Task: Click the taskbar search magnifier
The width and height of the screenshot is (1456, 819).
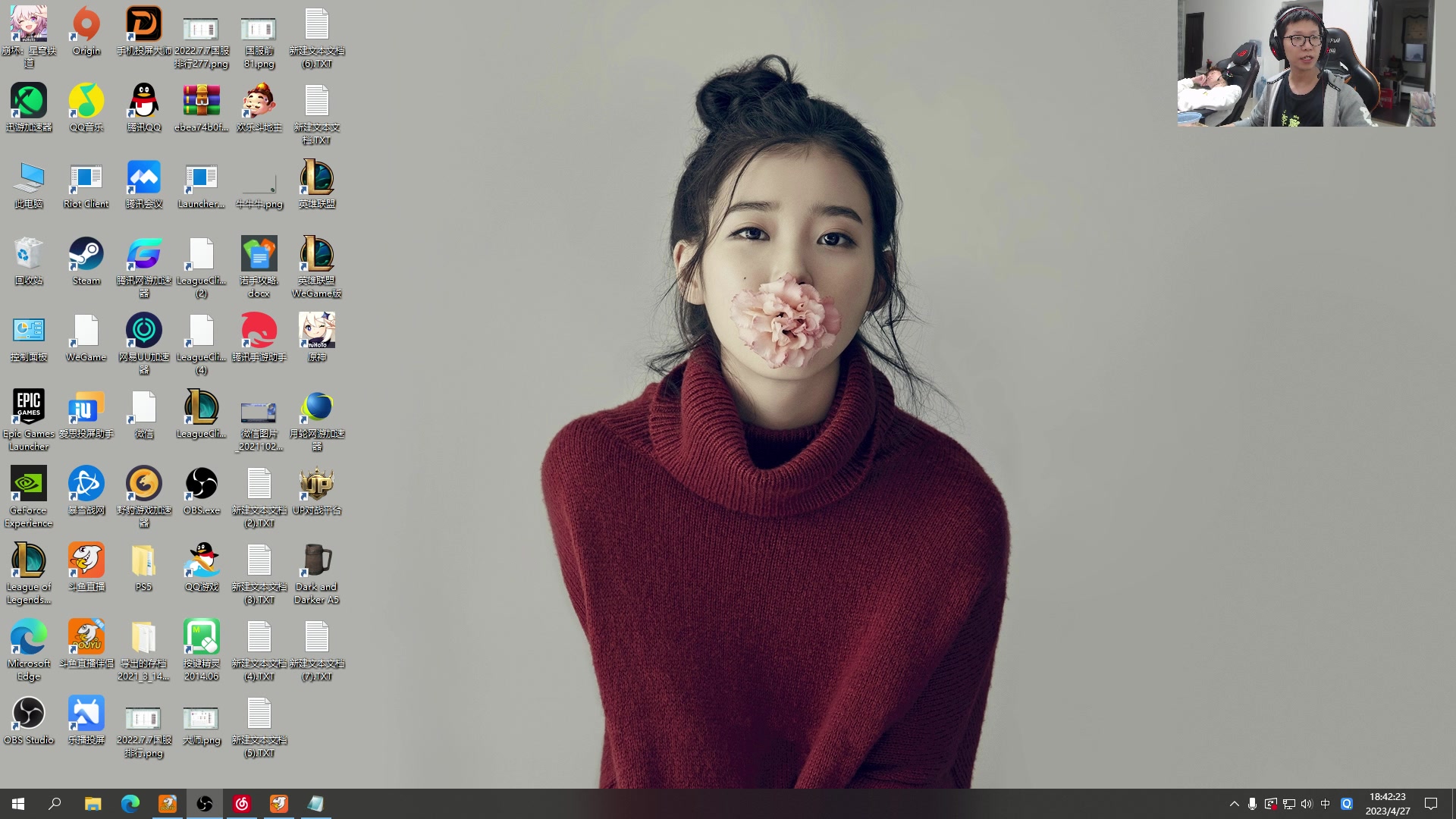Action: coord(55,804)
